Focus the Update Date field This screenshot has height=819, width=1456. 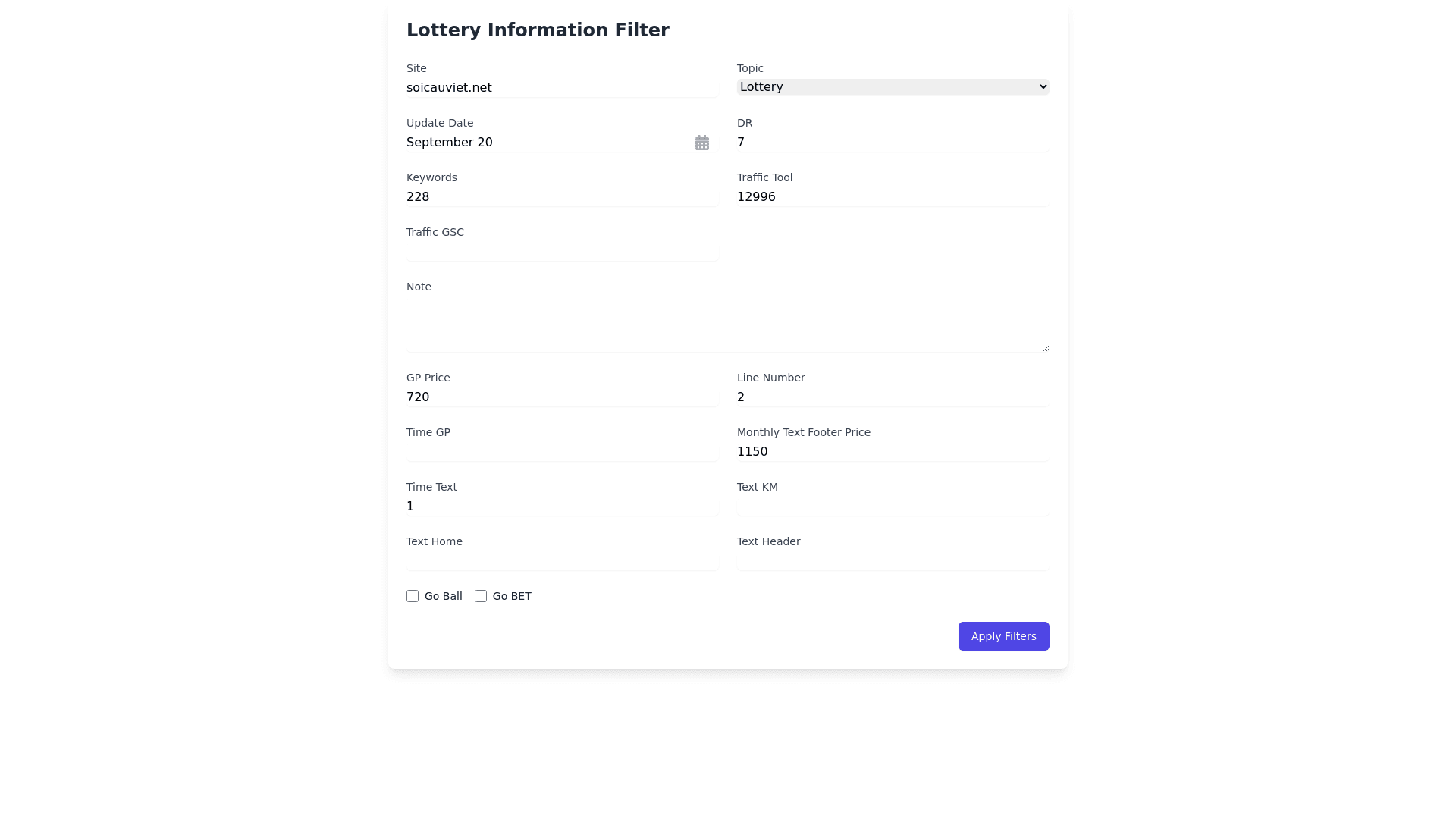click(x=546, y=143)
